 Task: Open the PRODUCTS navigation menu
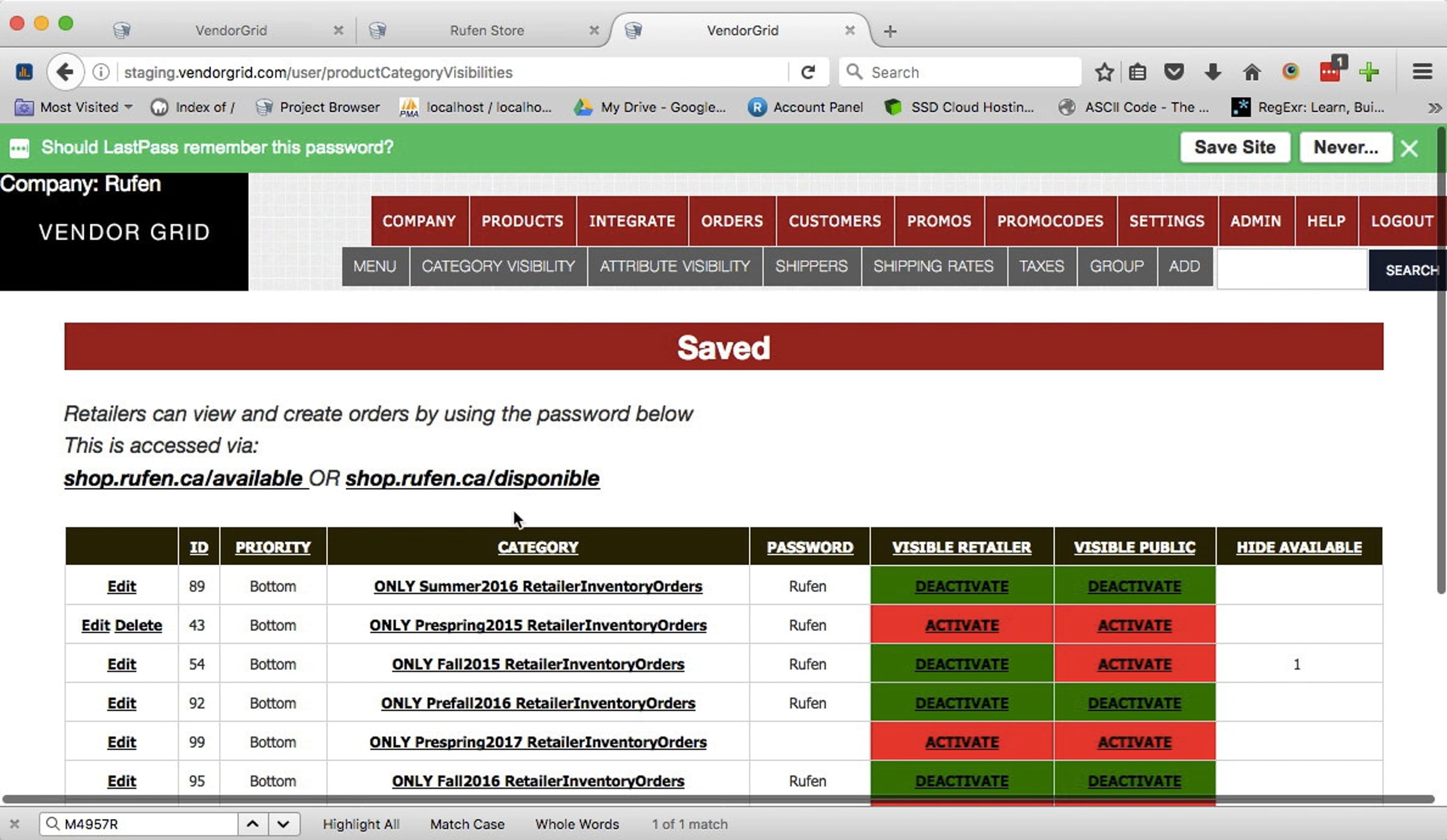tap(522, 221)
